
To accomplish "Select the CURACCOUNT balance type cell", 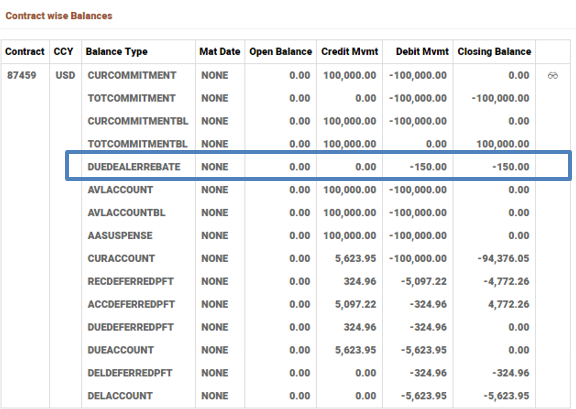I will [x=121, y=259].
